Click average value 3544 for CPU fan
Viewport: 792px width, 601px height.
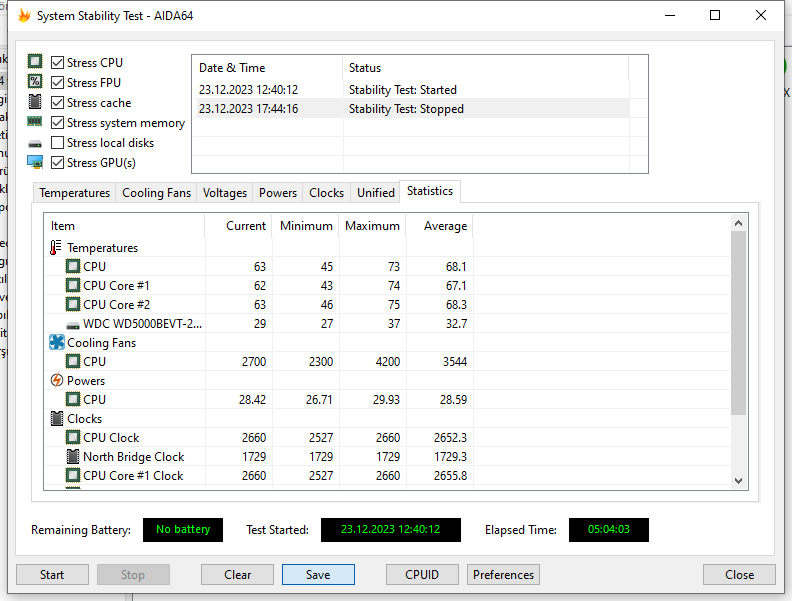[455, 362]
